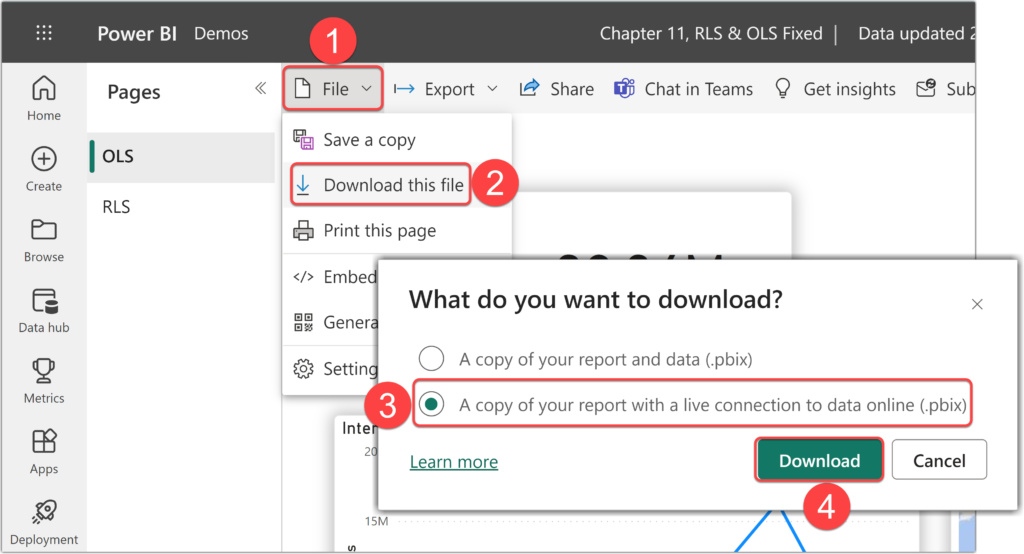Image resolution: width=1024 pixels, height=554 pixels.
Task: Select the OLS page
Action: [x=182, y=156]
